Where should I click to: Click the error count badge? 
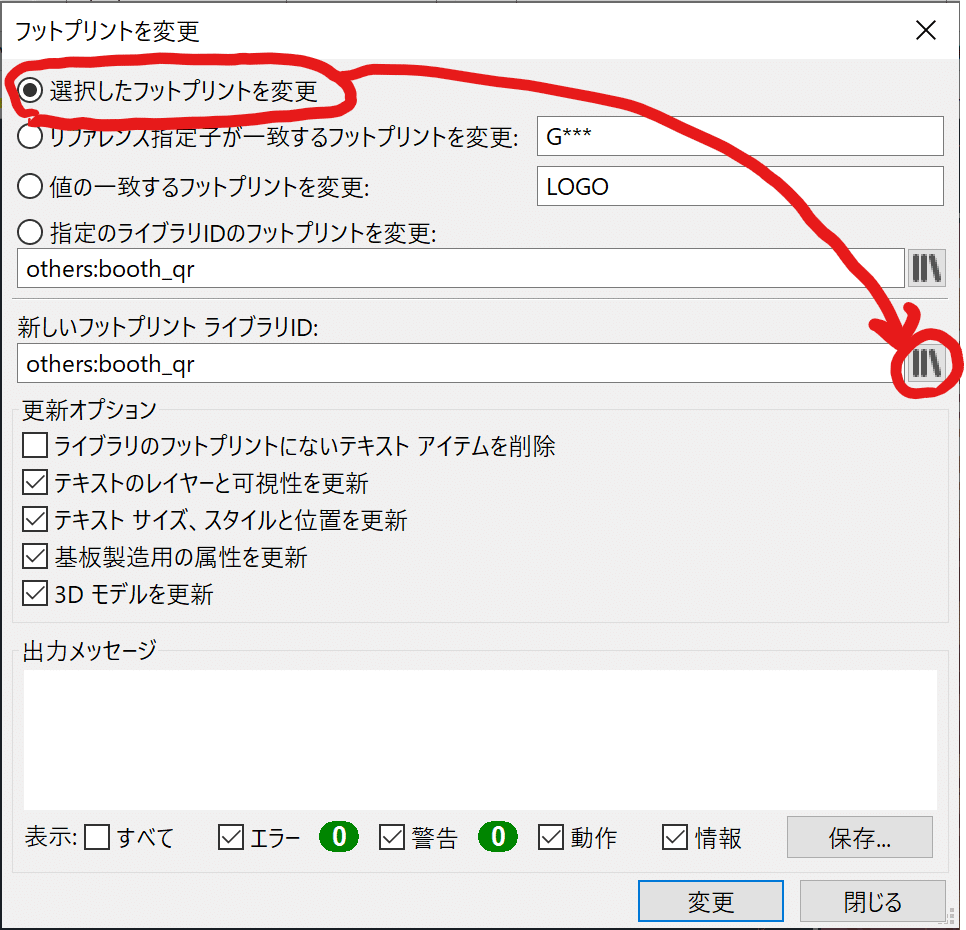(339, 836)
